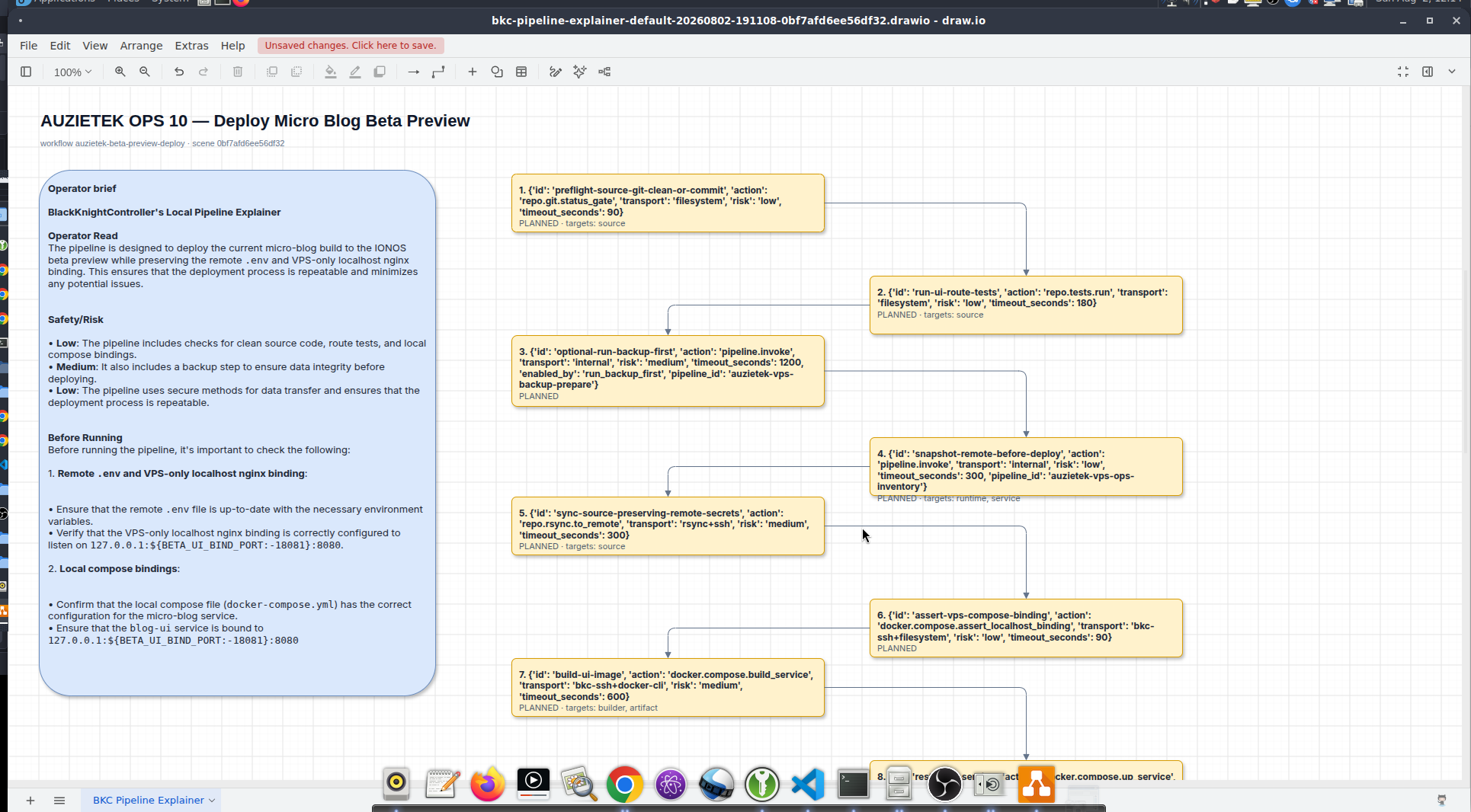
Task: Open Google Chrome from the dock
Action: 625,784
